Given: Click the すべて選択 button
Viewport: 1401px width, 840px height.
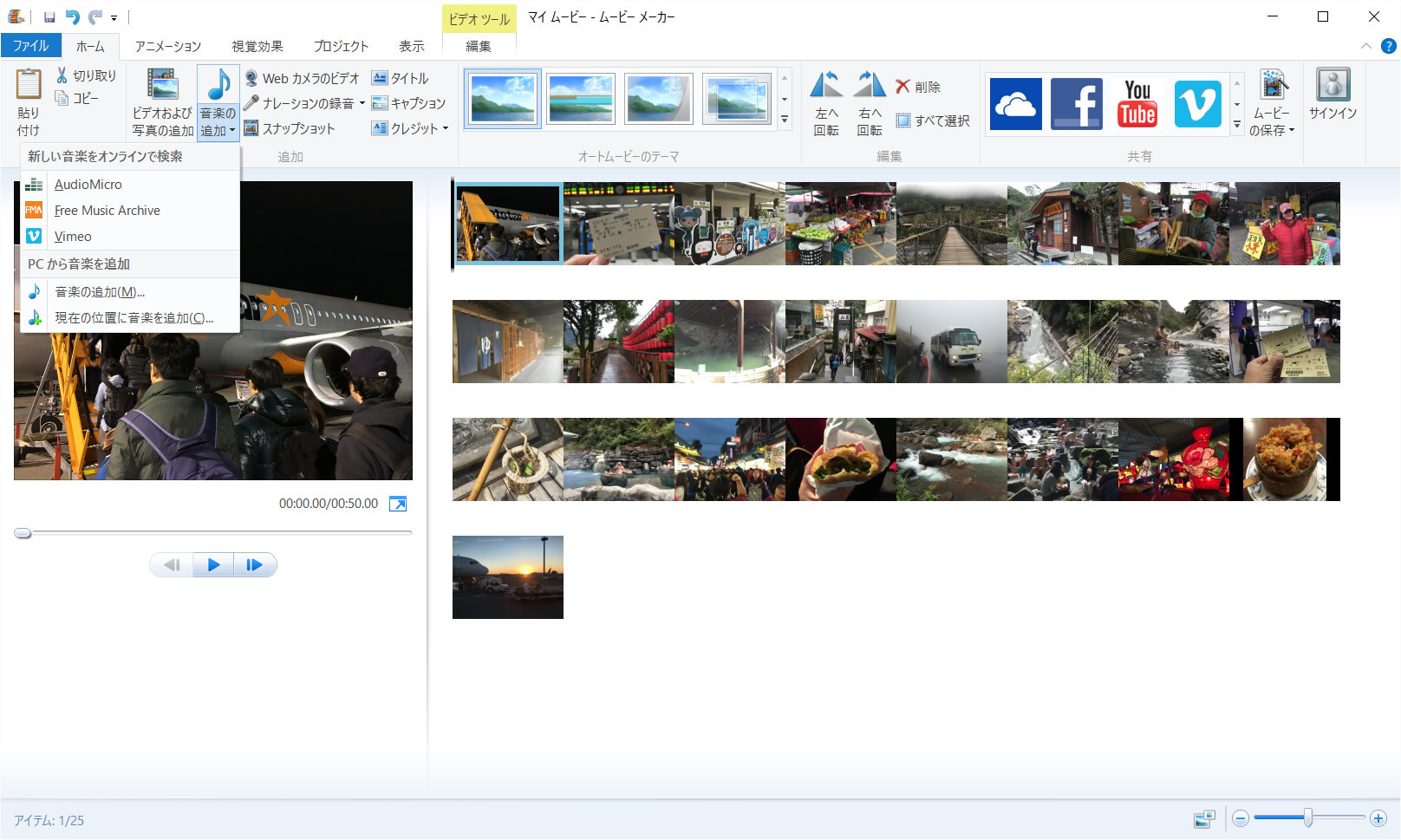Looking at the screenshot, I should 933,120.
